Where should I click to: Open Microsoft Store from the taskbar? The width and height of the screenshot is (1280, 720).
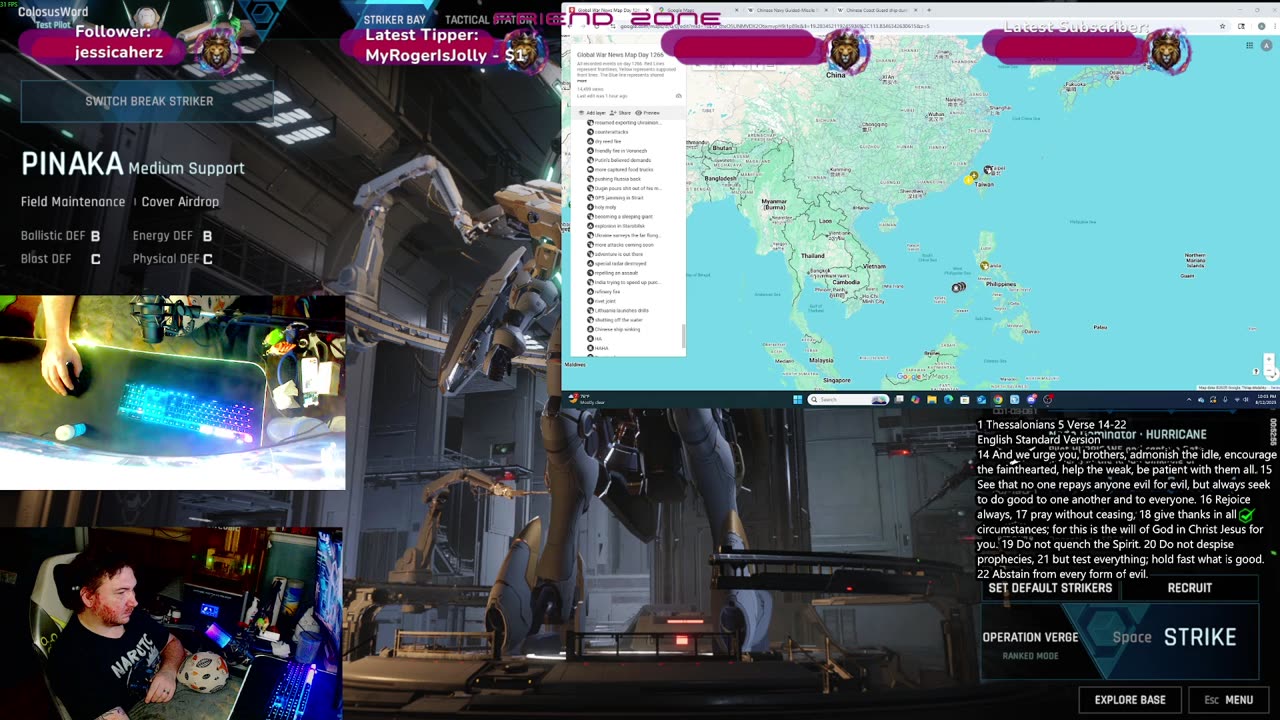(964, 400)
